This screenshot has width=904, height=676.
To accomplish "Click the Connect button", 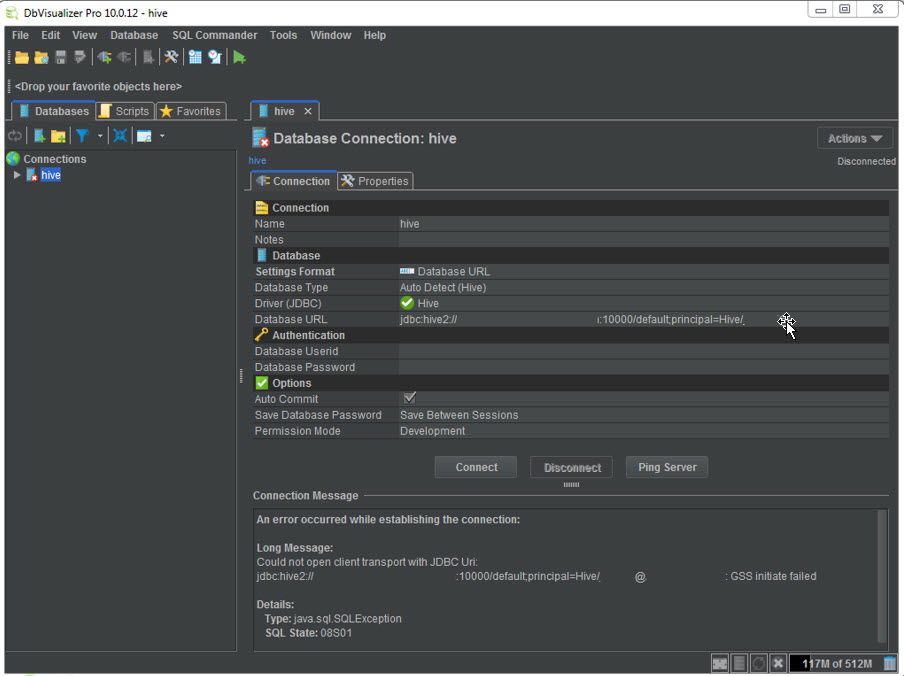I will [x=475, y=466].
